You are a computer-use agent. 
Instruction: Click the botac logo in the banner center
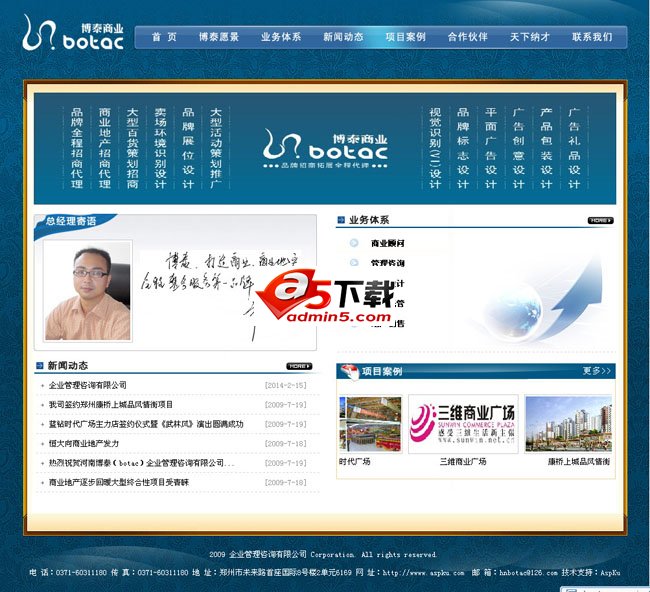[x=325, y=148]
